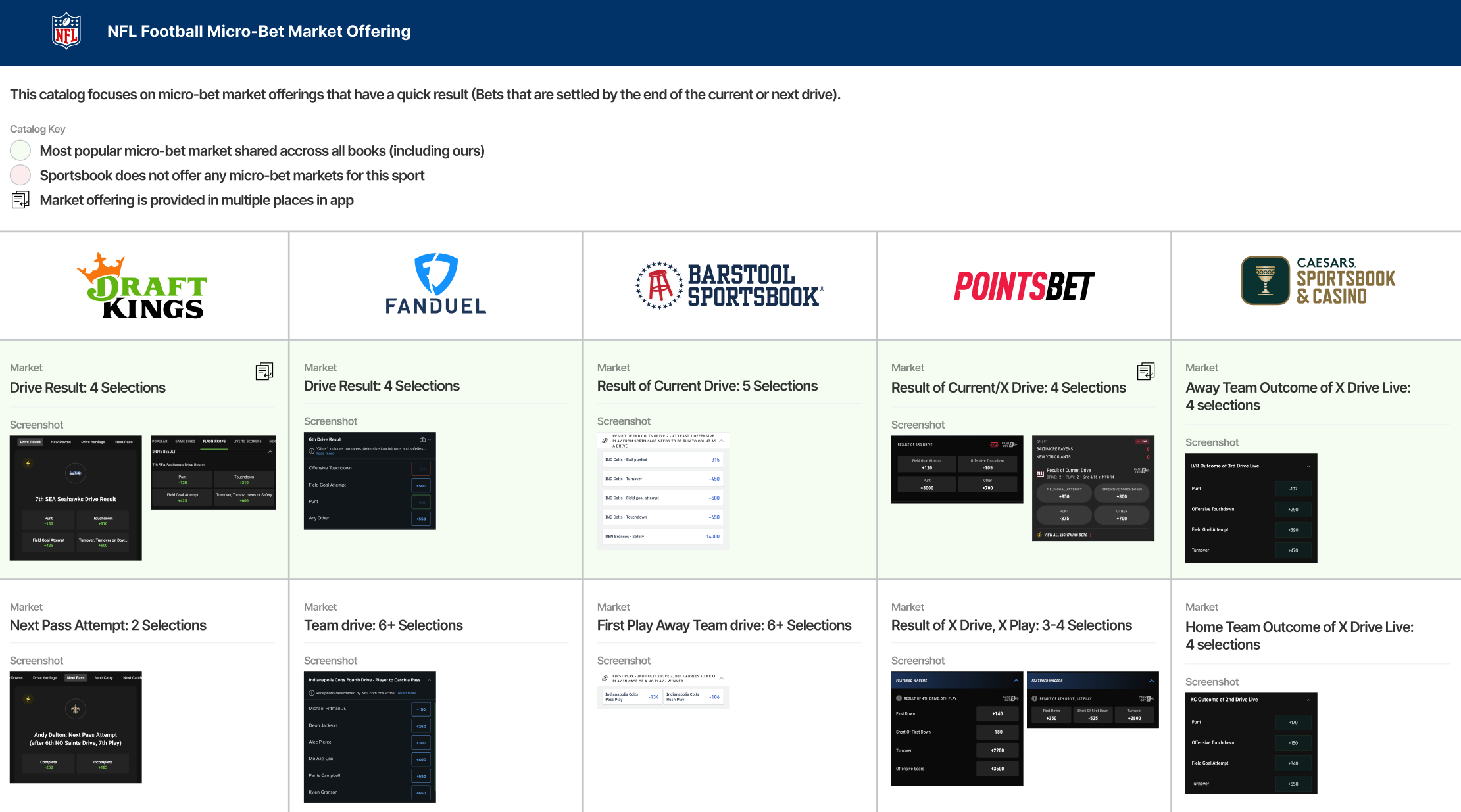Click red SGP badge in Result of 3rd Drive
Screen dimensions: 1461x812
click(x=994, y=444)
